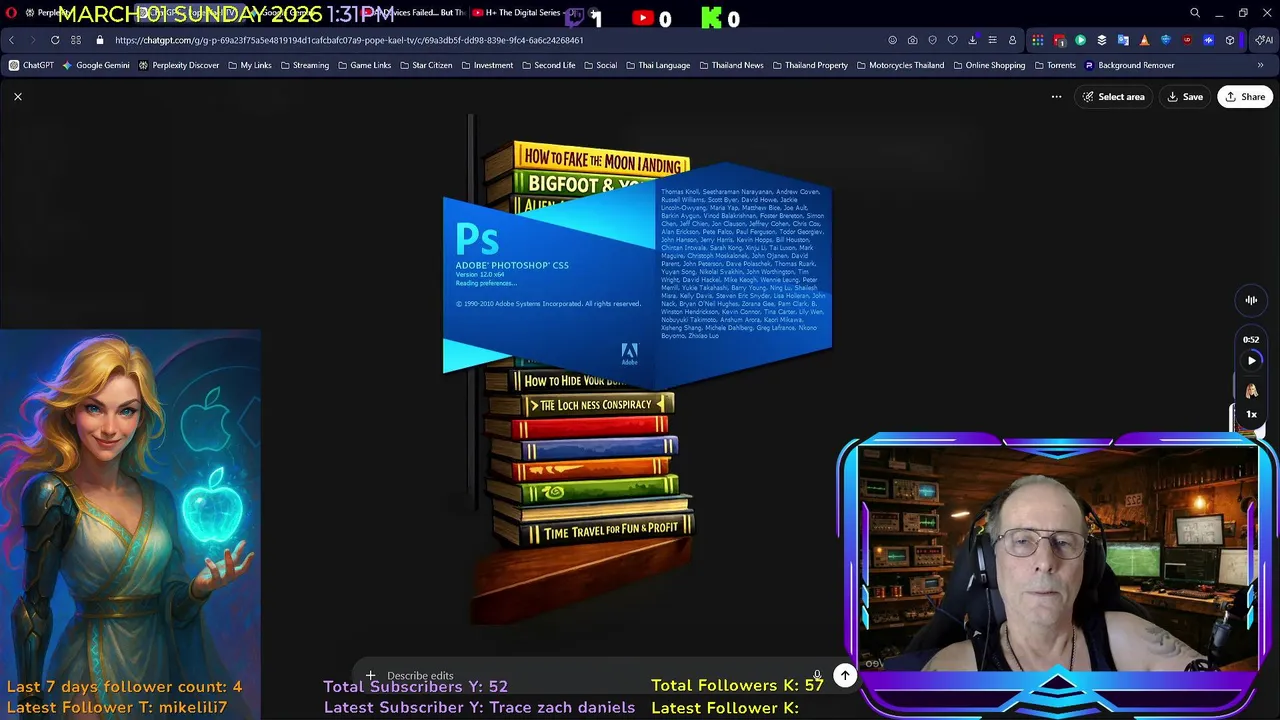Click the chatgpt.com URL address bar
Screen dimensions: 1280x720
click(349, 40)
